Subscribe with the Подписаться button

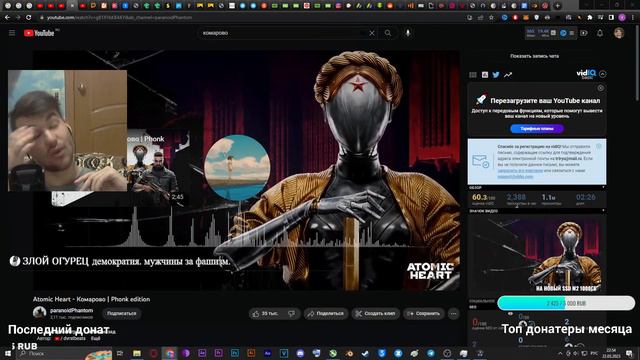pos(121,313)
